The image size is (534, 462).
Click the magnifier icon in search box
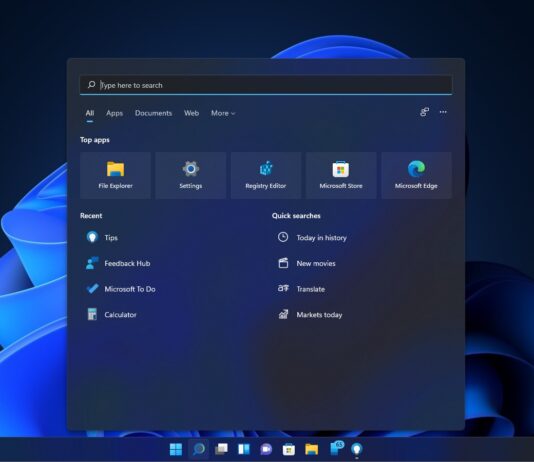[x=91, y=84]
